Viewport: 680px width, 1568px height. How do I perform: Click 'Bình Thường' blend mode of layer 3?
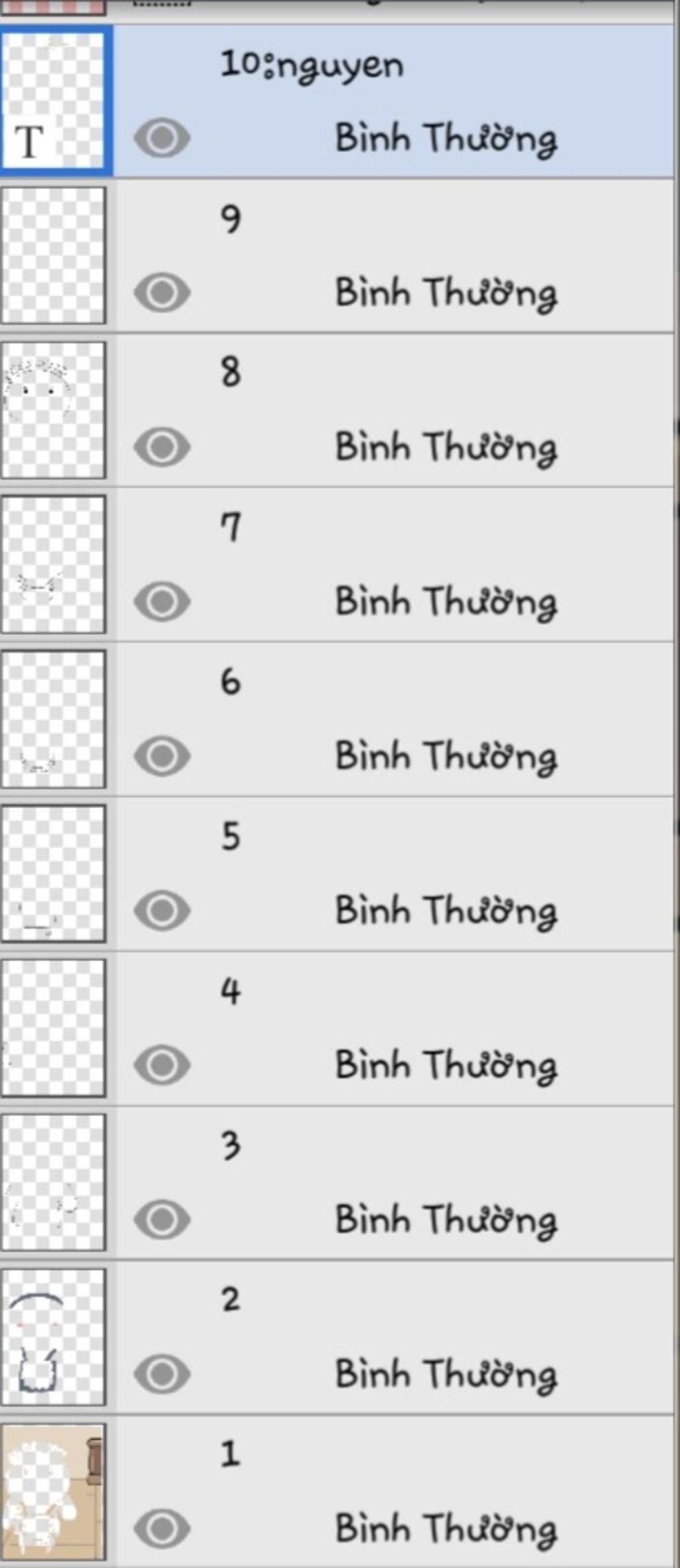(x=446, y=1220)
